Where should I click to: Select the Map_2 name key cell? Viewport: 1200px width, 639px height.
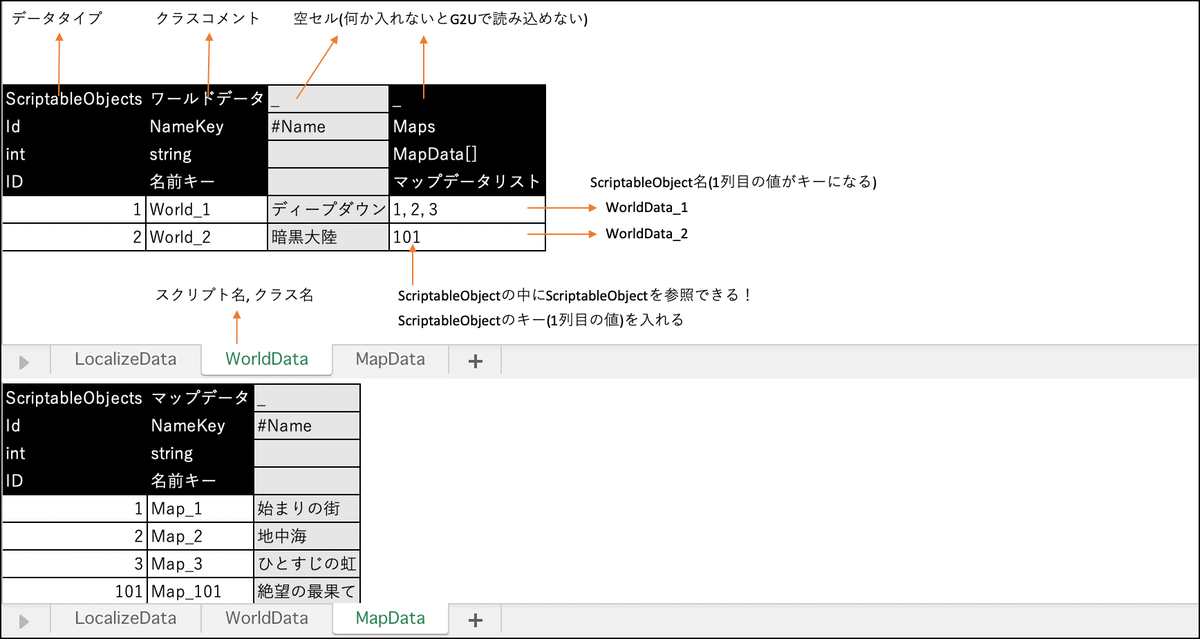[201, 537]
